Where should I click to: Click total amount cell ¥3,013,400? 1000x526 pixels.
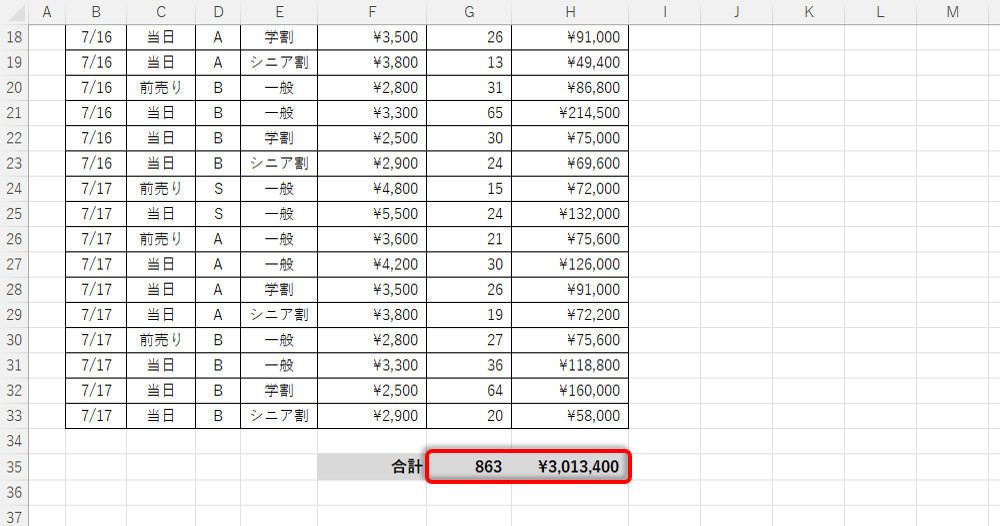tap(570, 467)
